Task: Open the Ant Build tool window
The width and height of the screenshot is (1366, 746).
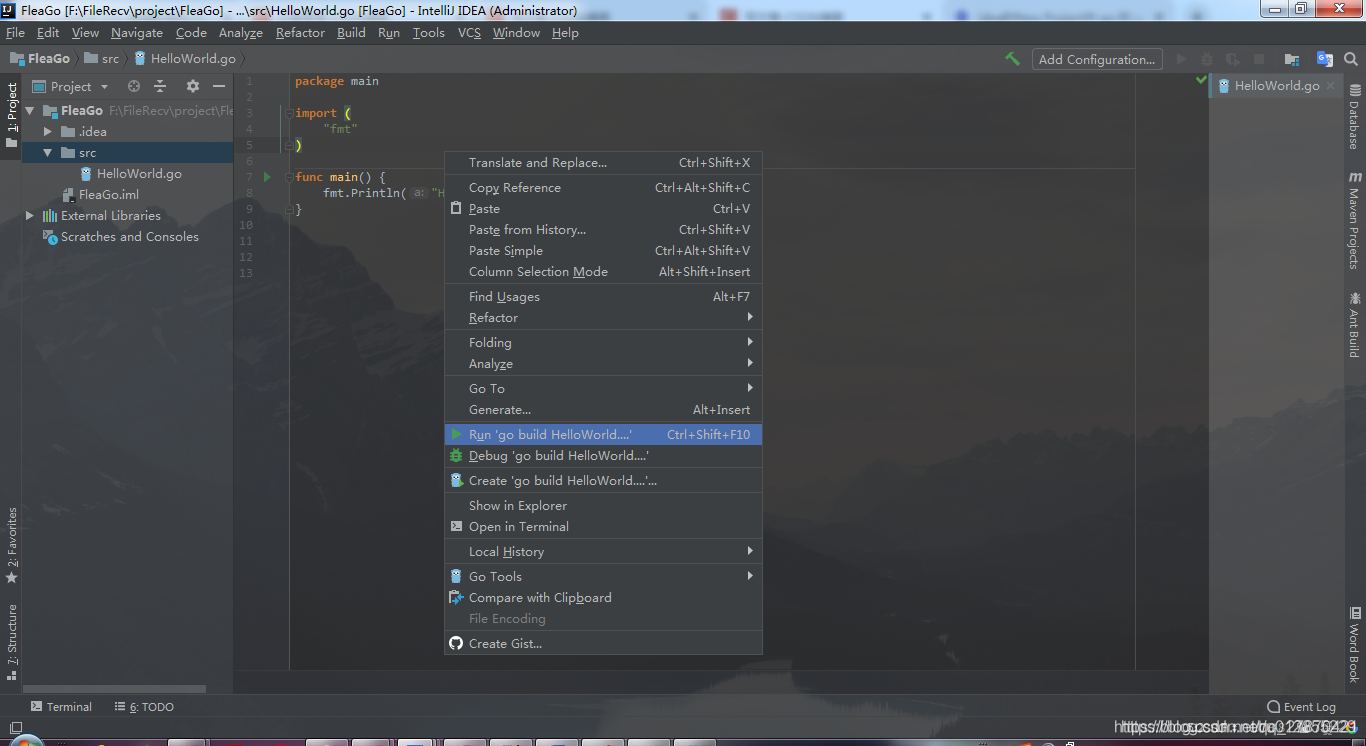Action: tap(1354, 324)
